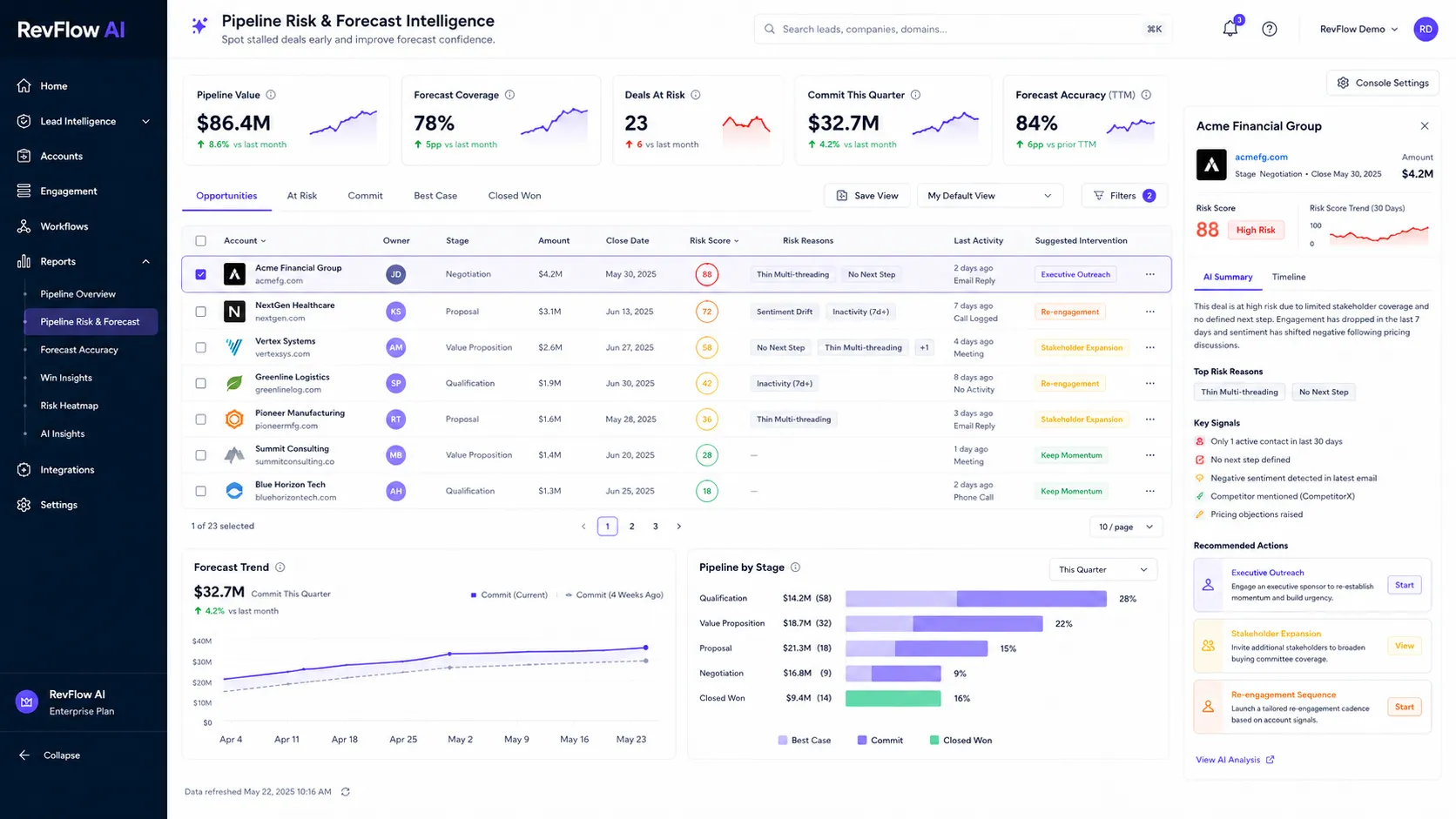Open Forecast Accuracy report

(x=79, y=350)
